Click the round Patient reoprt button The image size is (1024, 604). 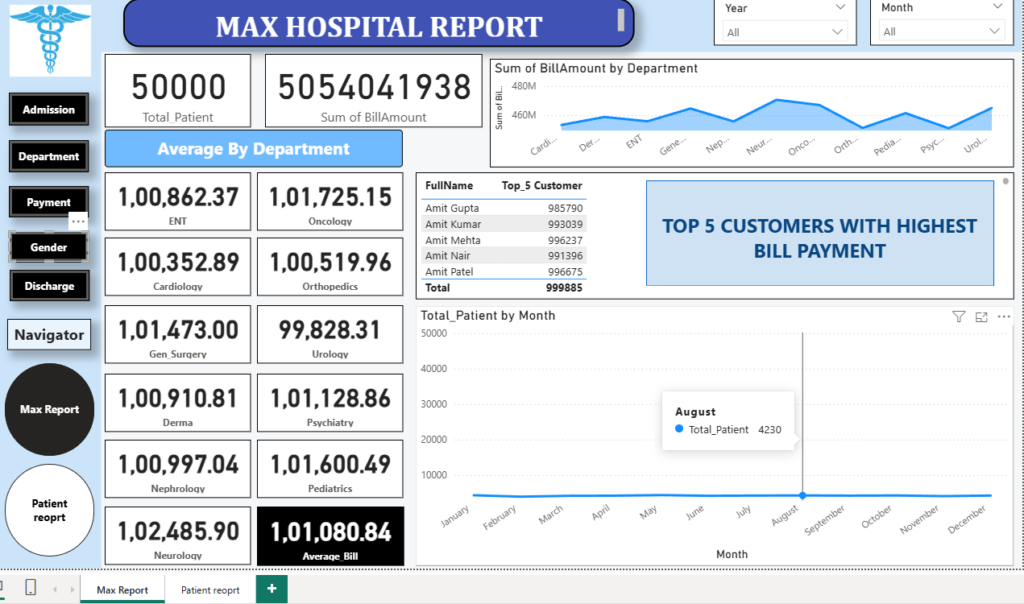(50, 510)
